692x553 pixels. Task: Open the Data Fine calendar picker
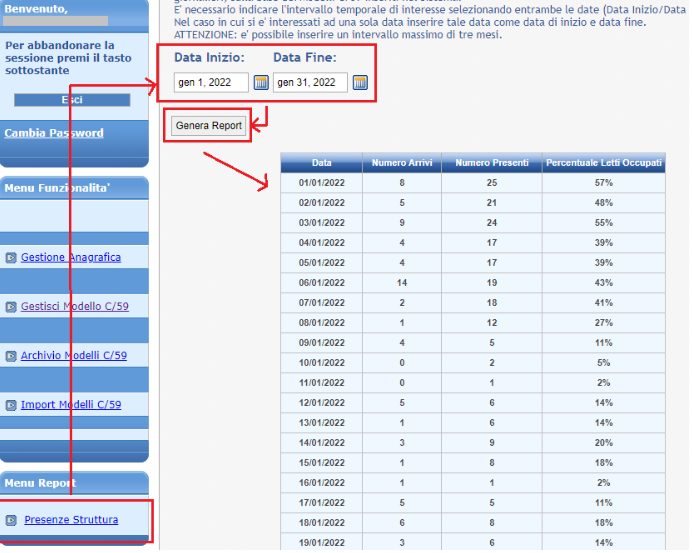(360, 83)
